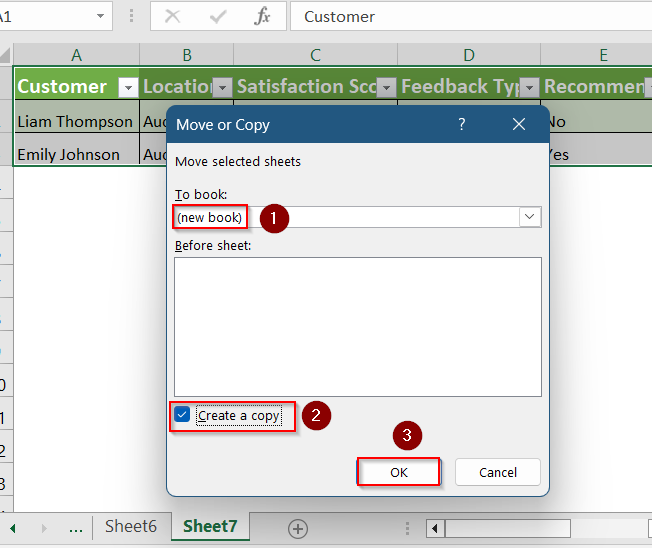Image resolution: width=652 pixels, height=548 pixels.
Task: Click the Before sheet list box
Action: click(x=358, y=327)
